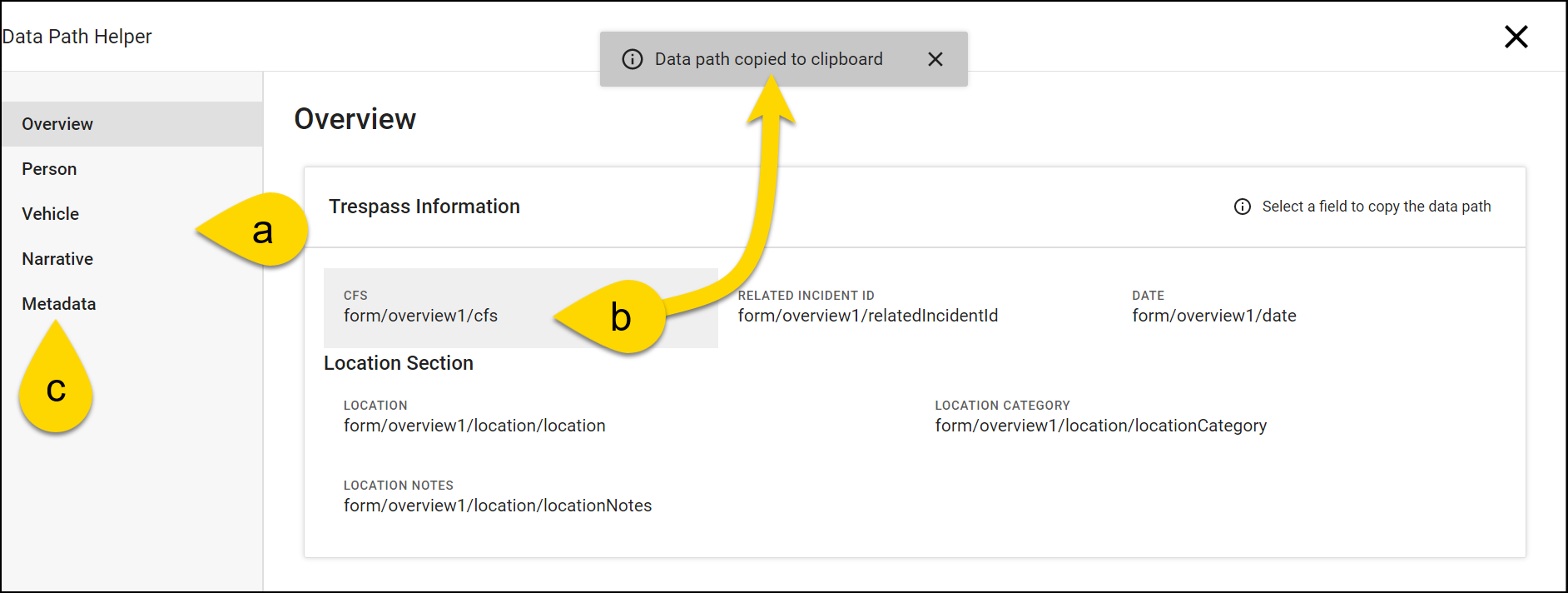Open the Person section
Screen dimensions: 1568x593
coord(48,168)
